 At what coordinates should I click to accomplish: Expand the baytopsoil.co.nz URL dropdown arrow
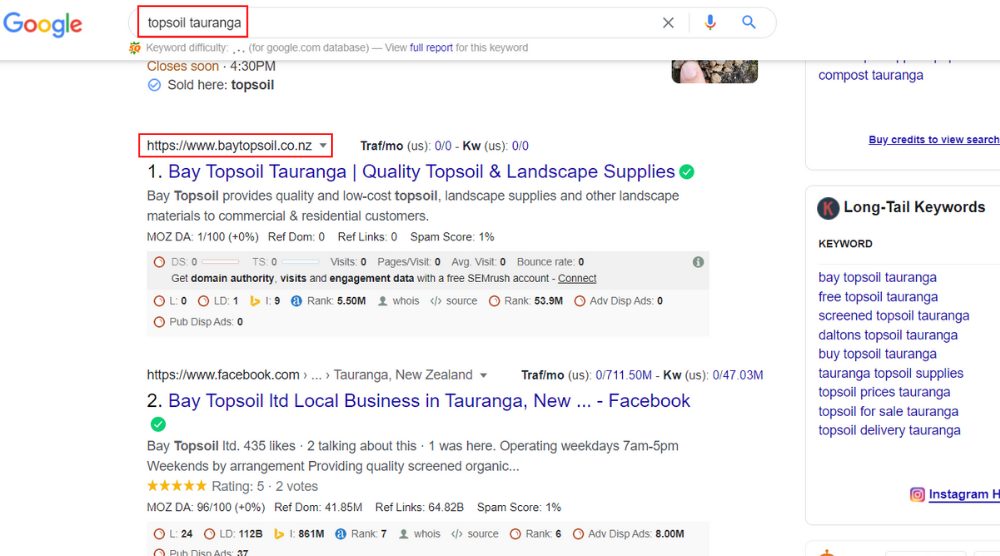(323, 146)
